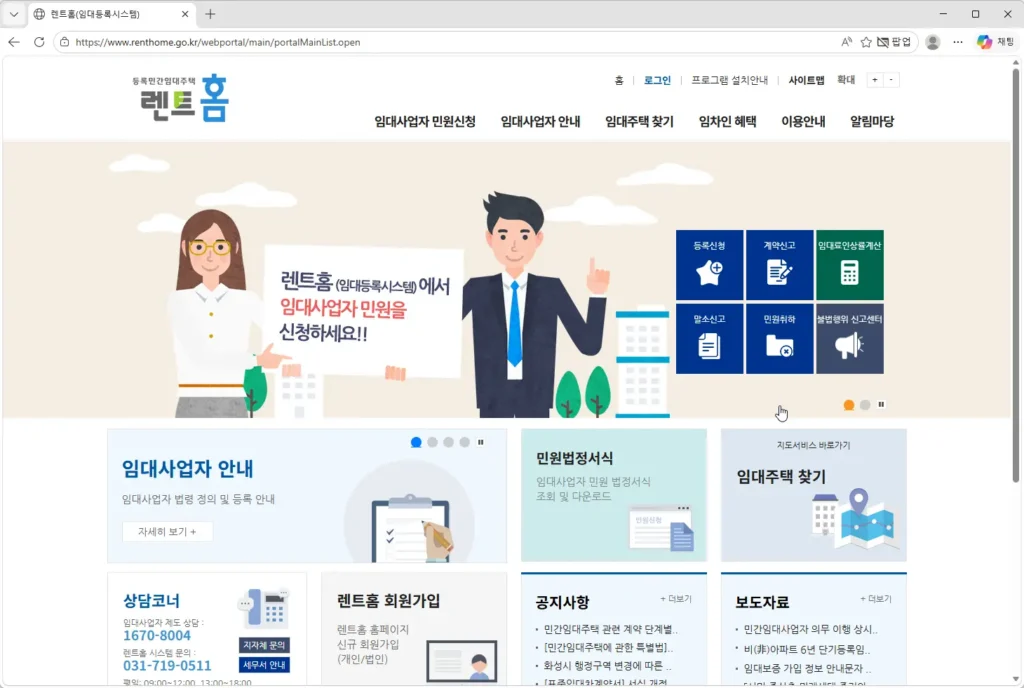Viewport: 1024px width, 688px height.
Task: Select the second card slider dot
Action: pos(432,443)
